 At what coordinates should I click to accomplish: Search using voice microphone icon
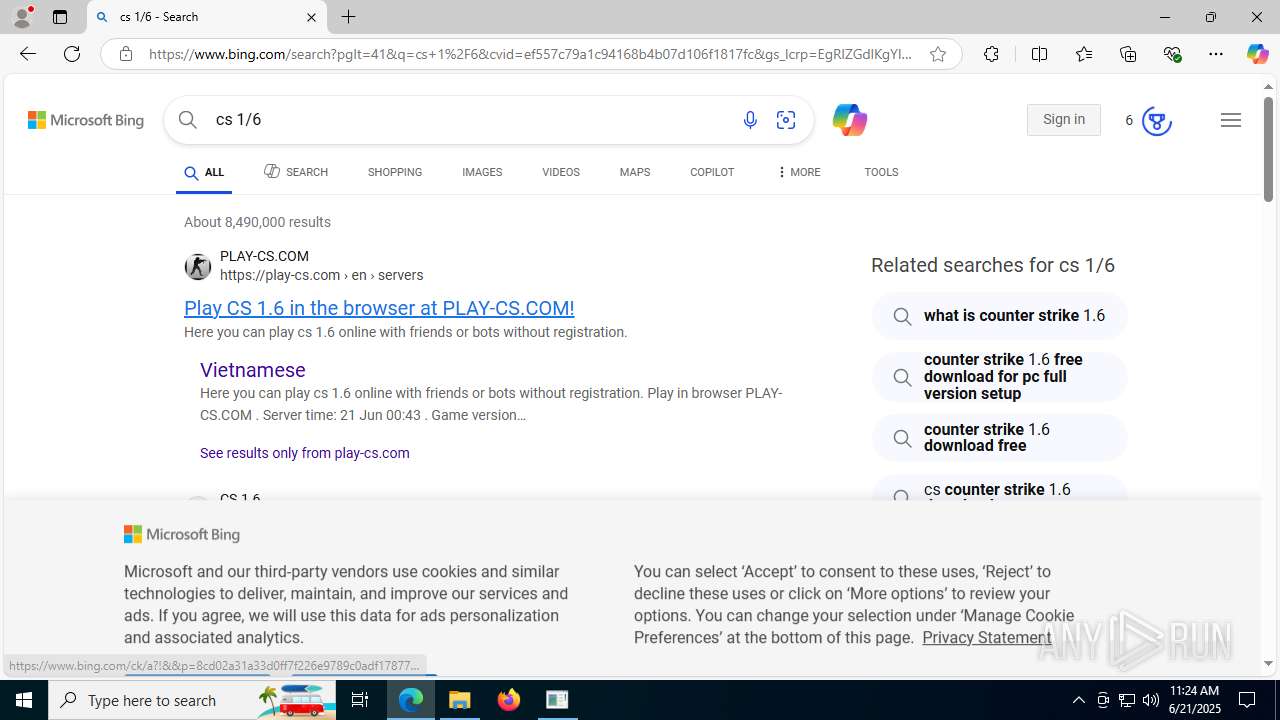click(750, 120)
